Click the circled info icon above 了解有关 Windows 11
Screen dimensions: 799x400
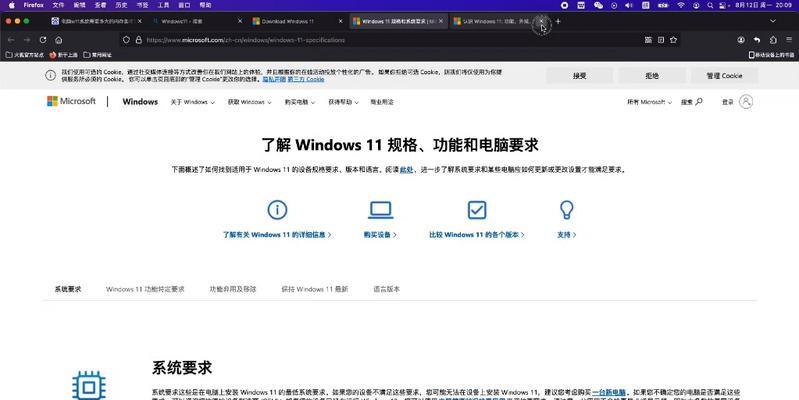point(277,209)
